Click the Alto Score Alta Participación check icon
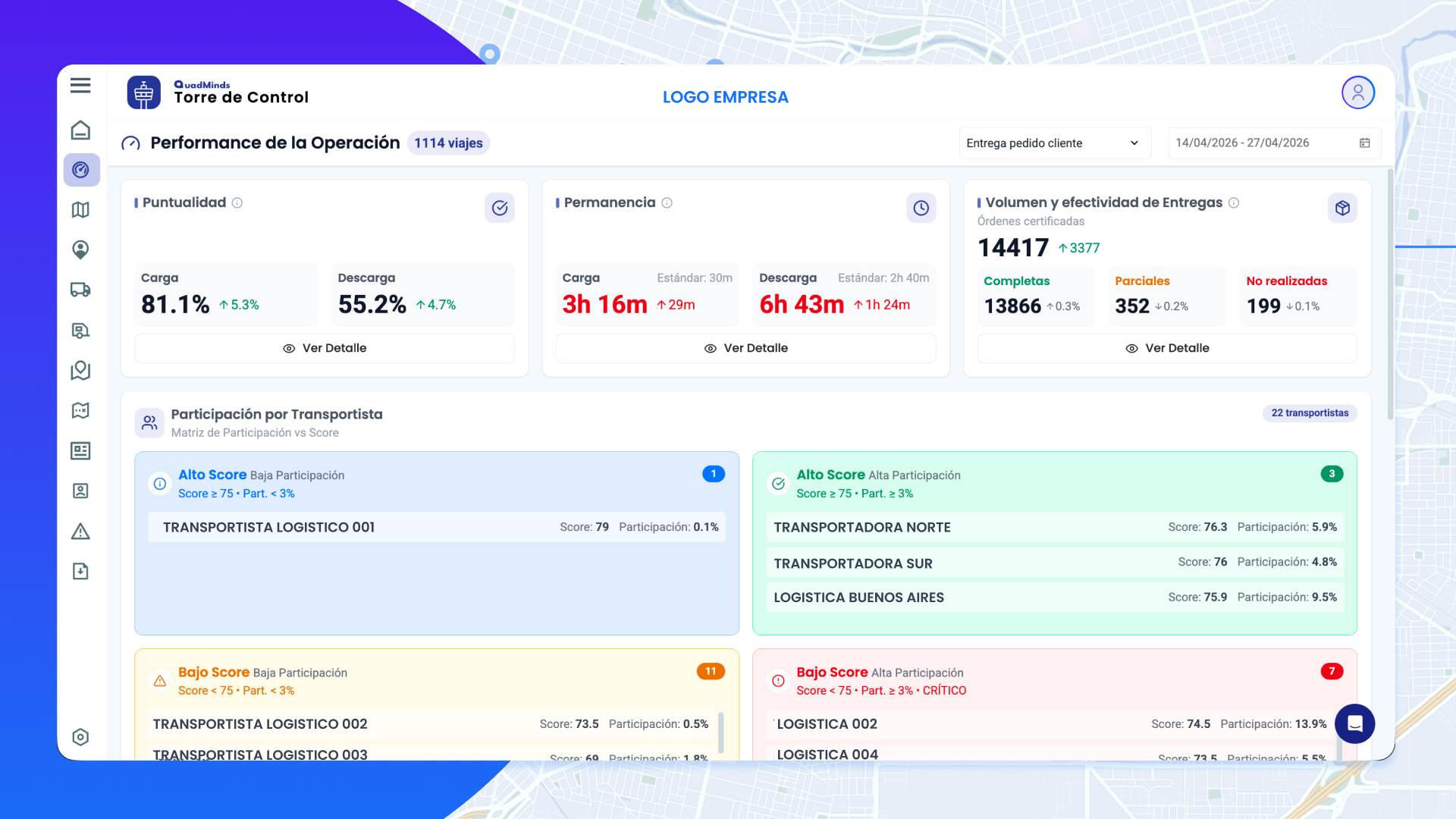 tap(778, 483)
